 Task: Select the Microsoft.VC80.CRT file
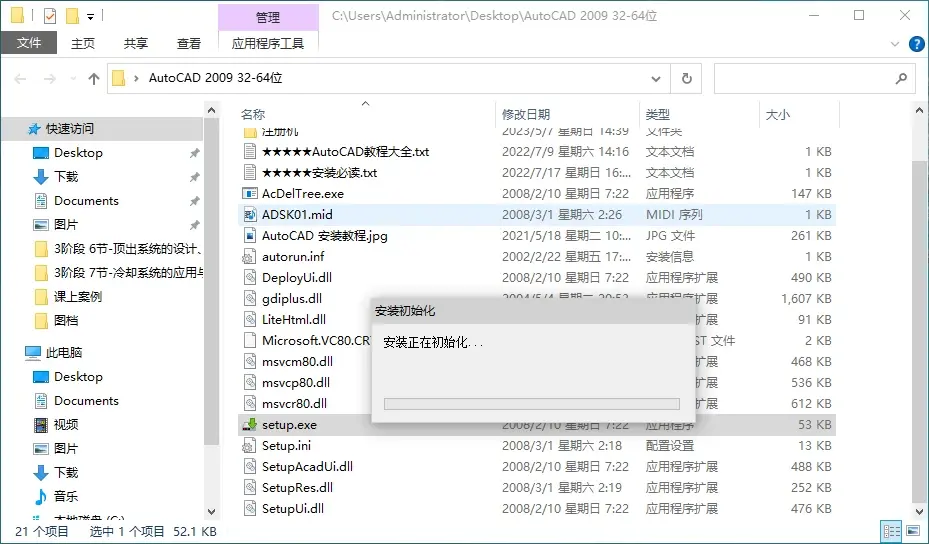(x=316, y=341)
